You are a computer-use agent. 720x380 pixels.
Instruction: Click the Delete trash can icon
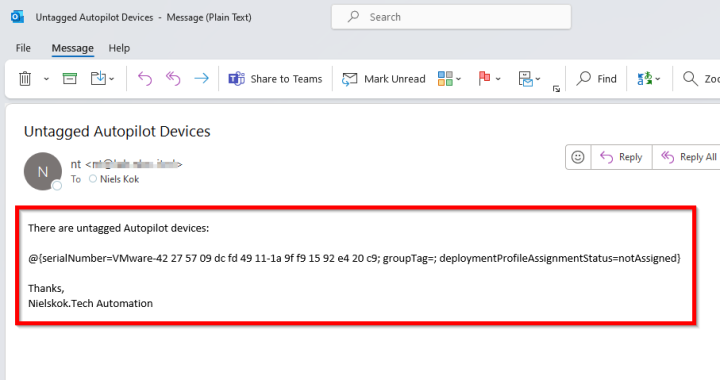pyautogui.click(x=25, y=79)
